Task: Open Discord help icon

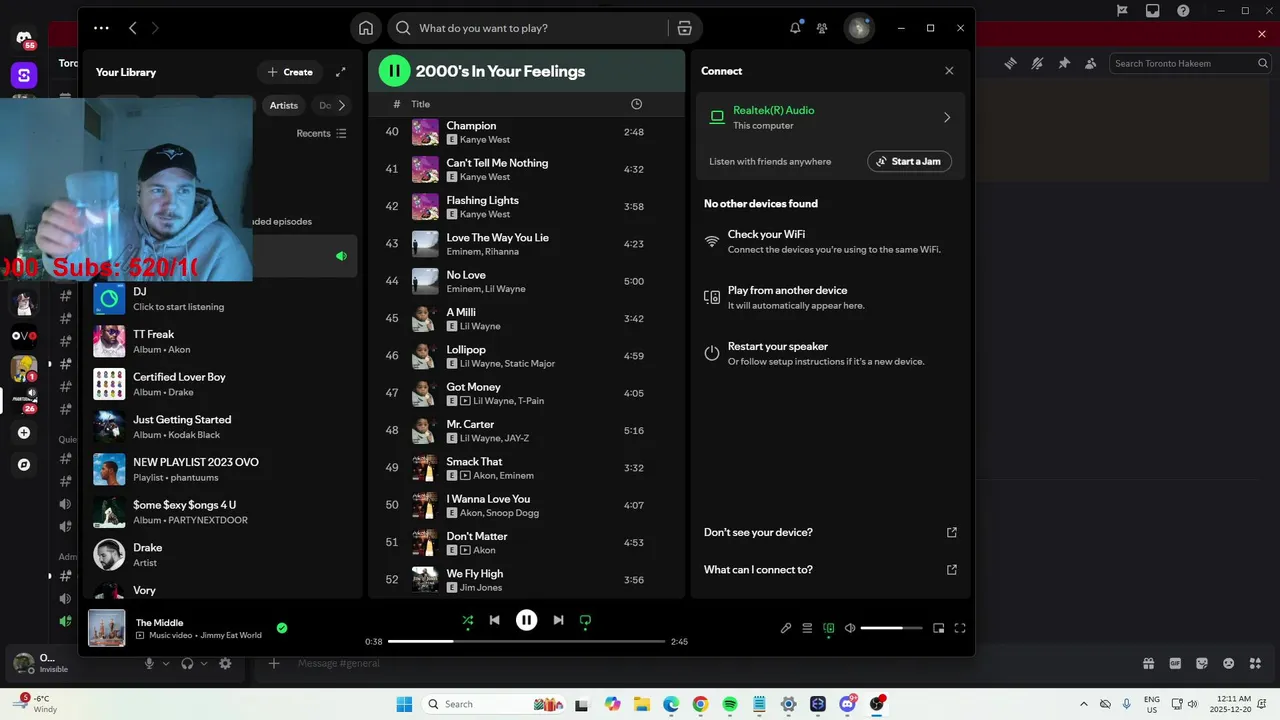Action: click(x=1183, y=10)
